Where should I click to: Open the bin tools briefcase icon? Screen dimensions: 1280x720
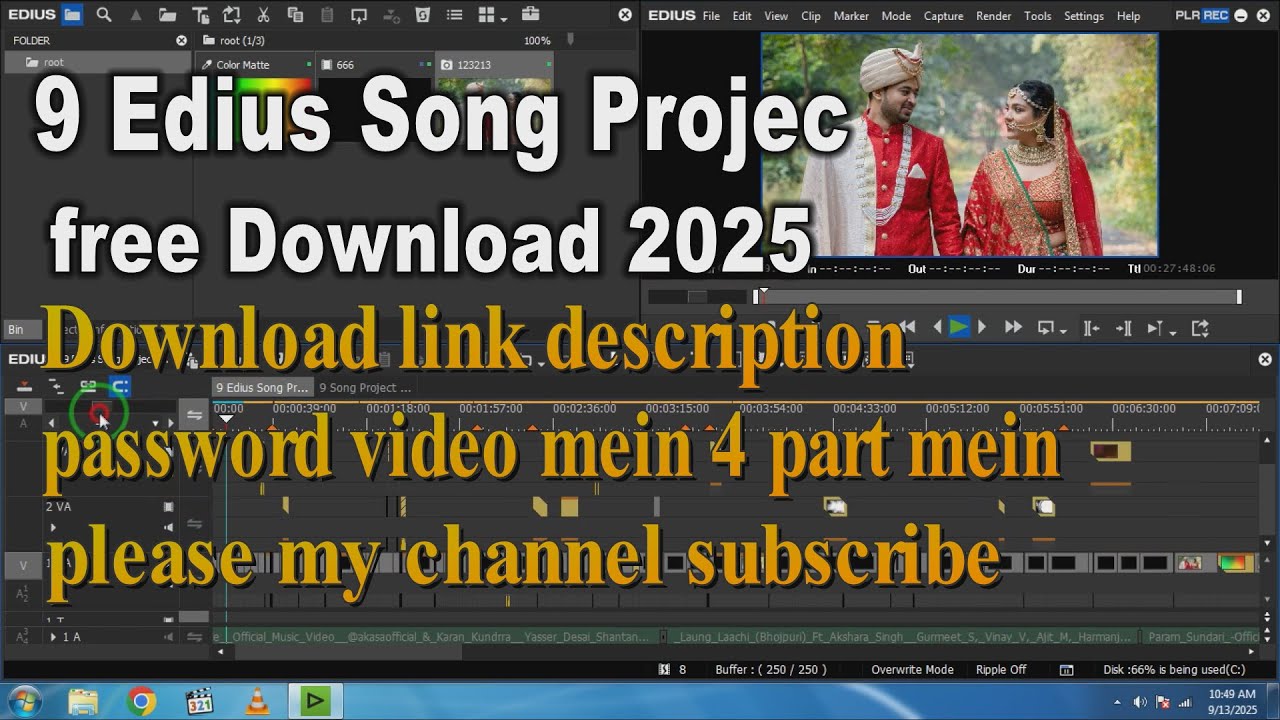[x=530, y=14]
